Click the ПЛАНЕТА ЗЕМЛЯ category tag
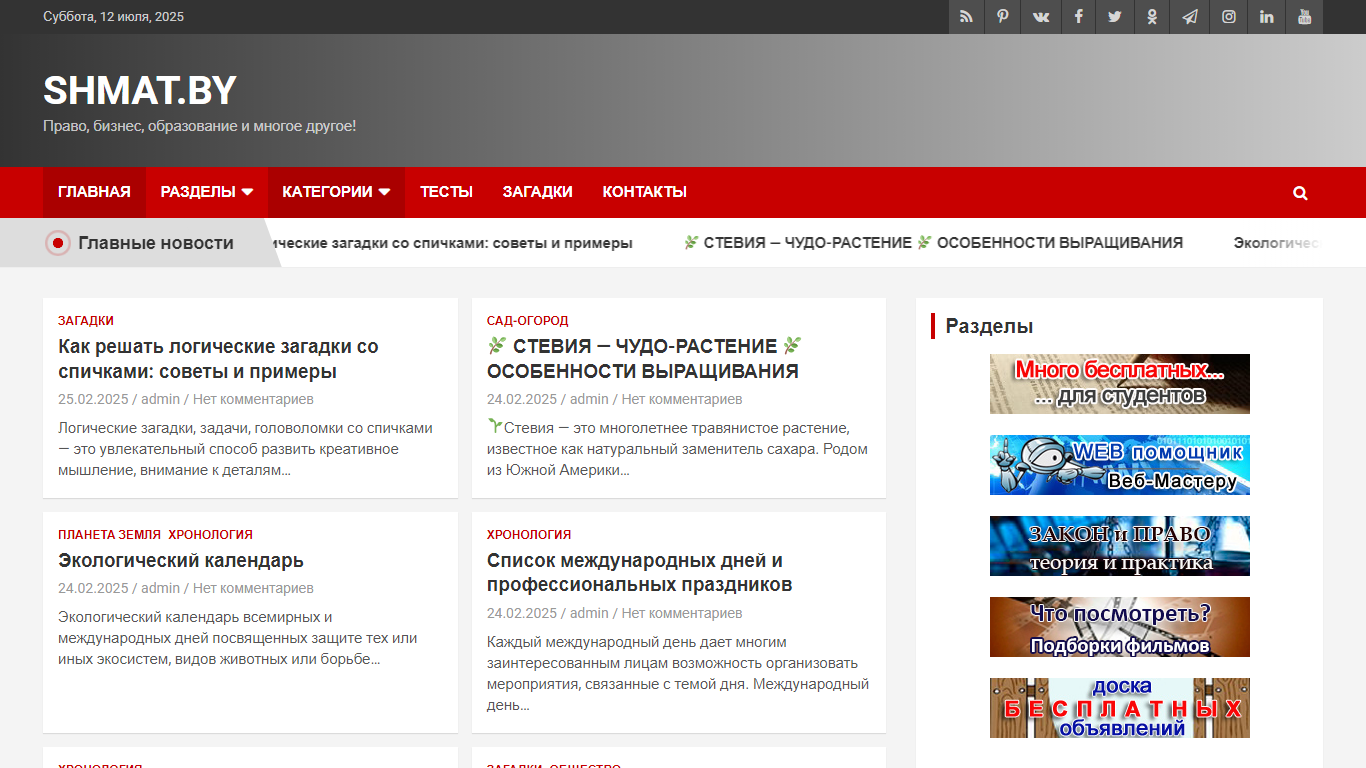The image size is (1366, 768). pyautogui.click(x=109, y=535)
